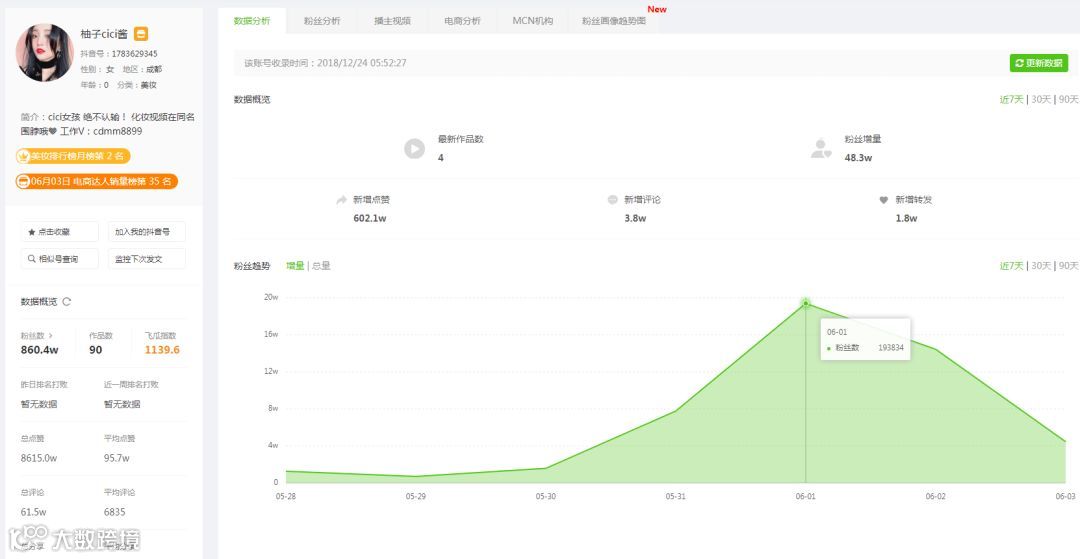Image resolution: width=1080 pixels, height=559 pixels.
Task: Click the 06-02 label on chart axis
Action: [x=936, y=496]
